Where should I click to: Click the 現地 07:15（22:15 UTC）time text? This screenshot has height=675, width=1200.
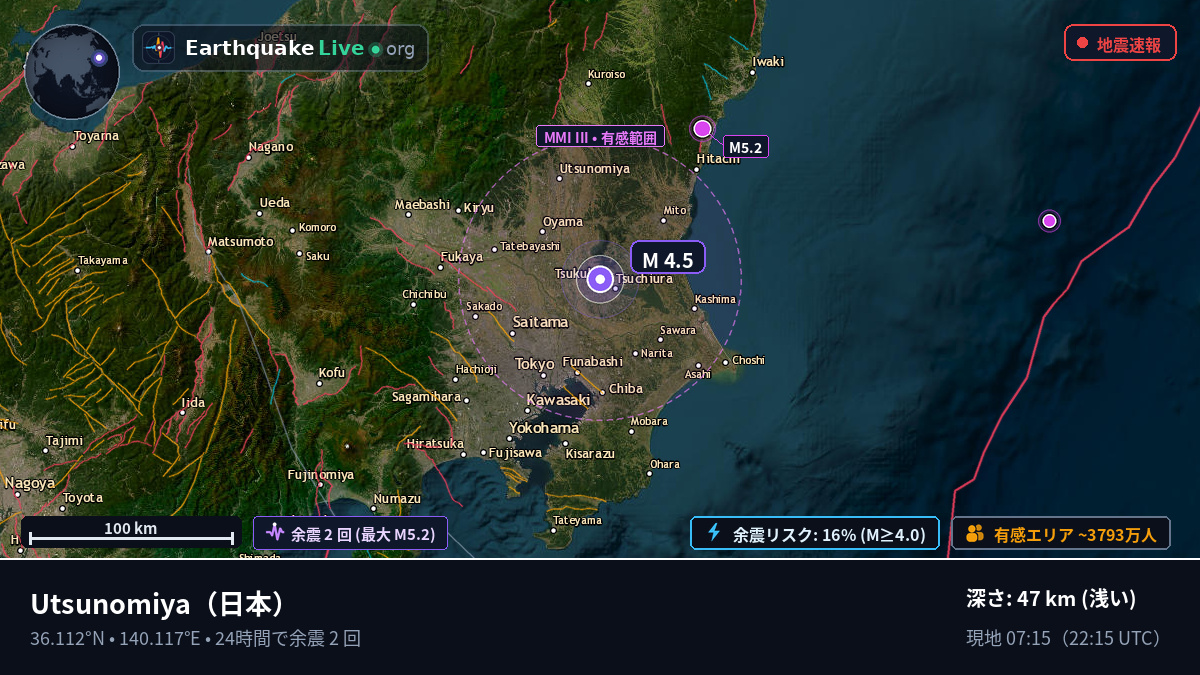[x=1066, y=638]
